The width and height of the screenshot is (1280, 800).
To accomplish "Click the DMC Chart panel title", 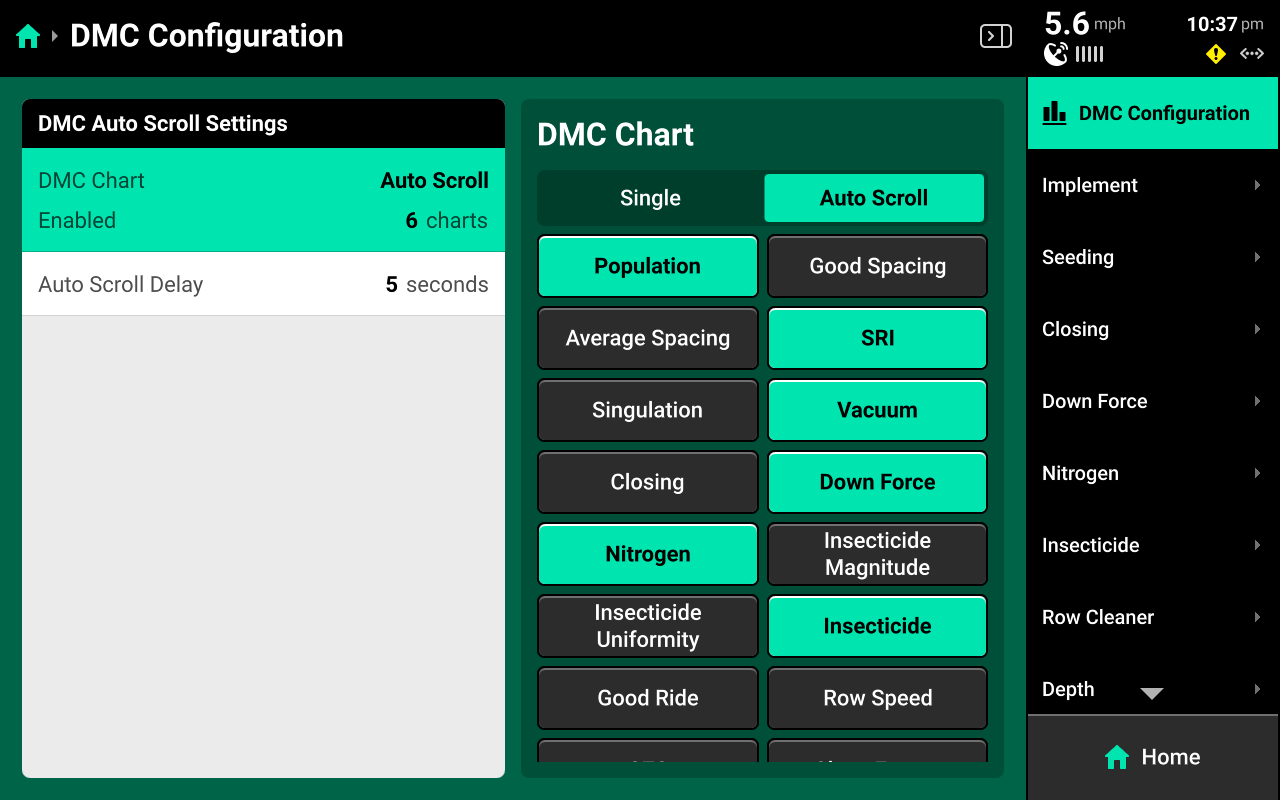I will coord(616,135).
